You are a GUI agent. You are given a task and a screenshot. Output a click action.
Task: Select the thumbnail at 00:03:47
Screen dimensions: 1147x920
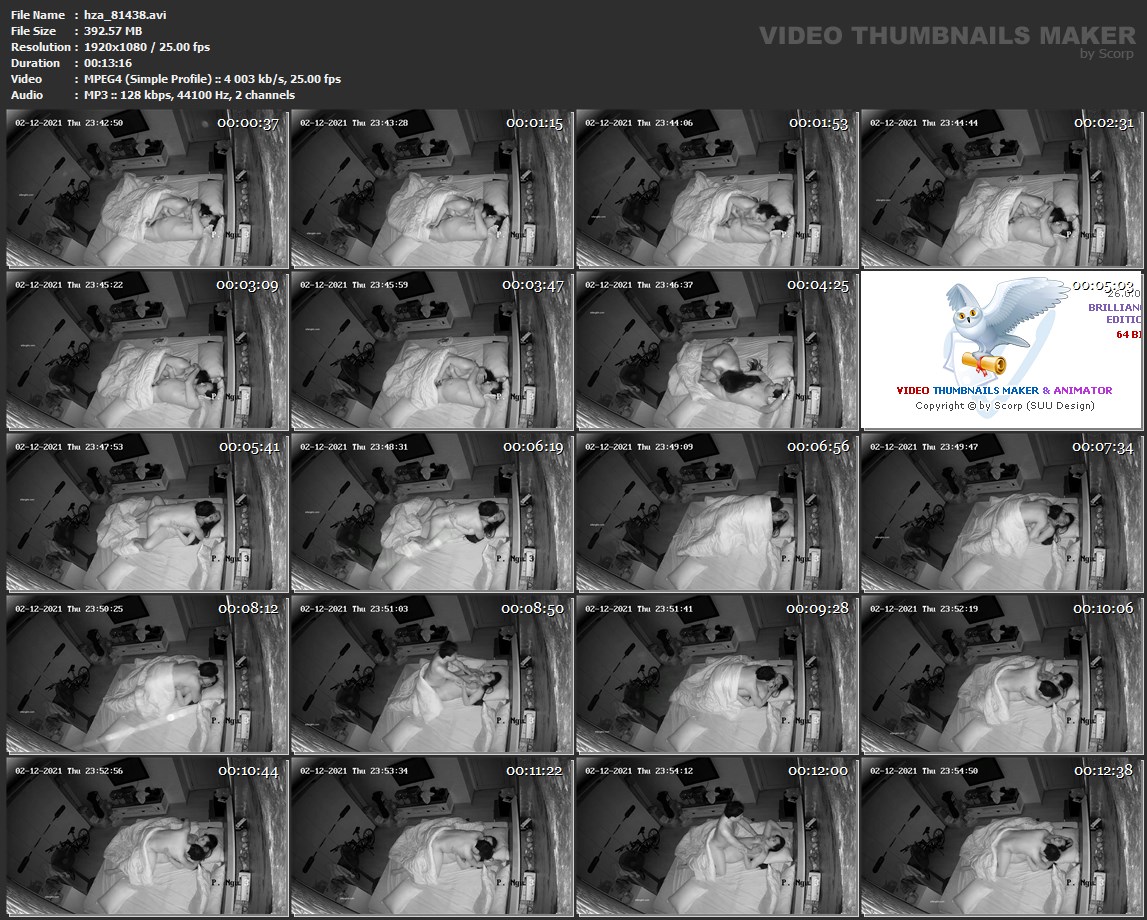point(431,350)
